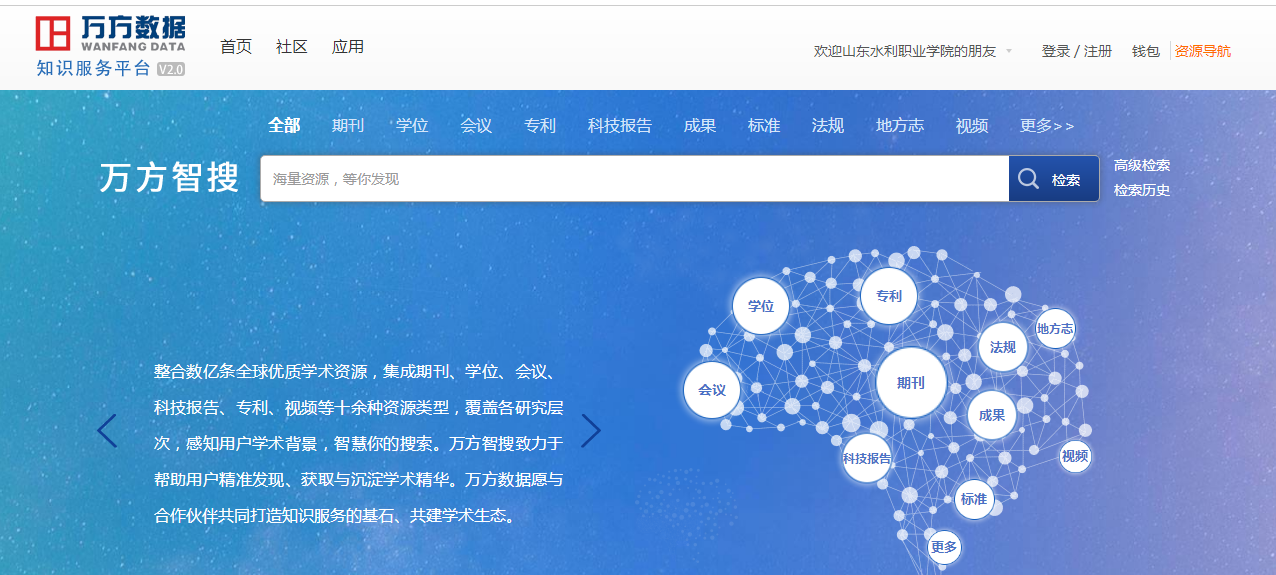Open the 钱包 wallet link
The image size is (1276, 575).
tap(1146, 51)
